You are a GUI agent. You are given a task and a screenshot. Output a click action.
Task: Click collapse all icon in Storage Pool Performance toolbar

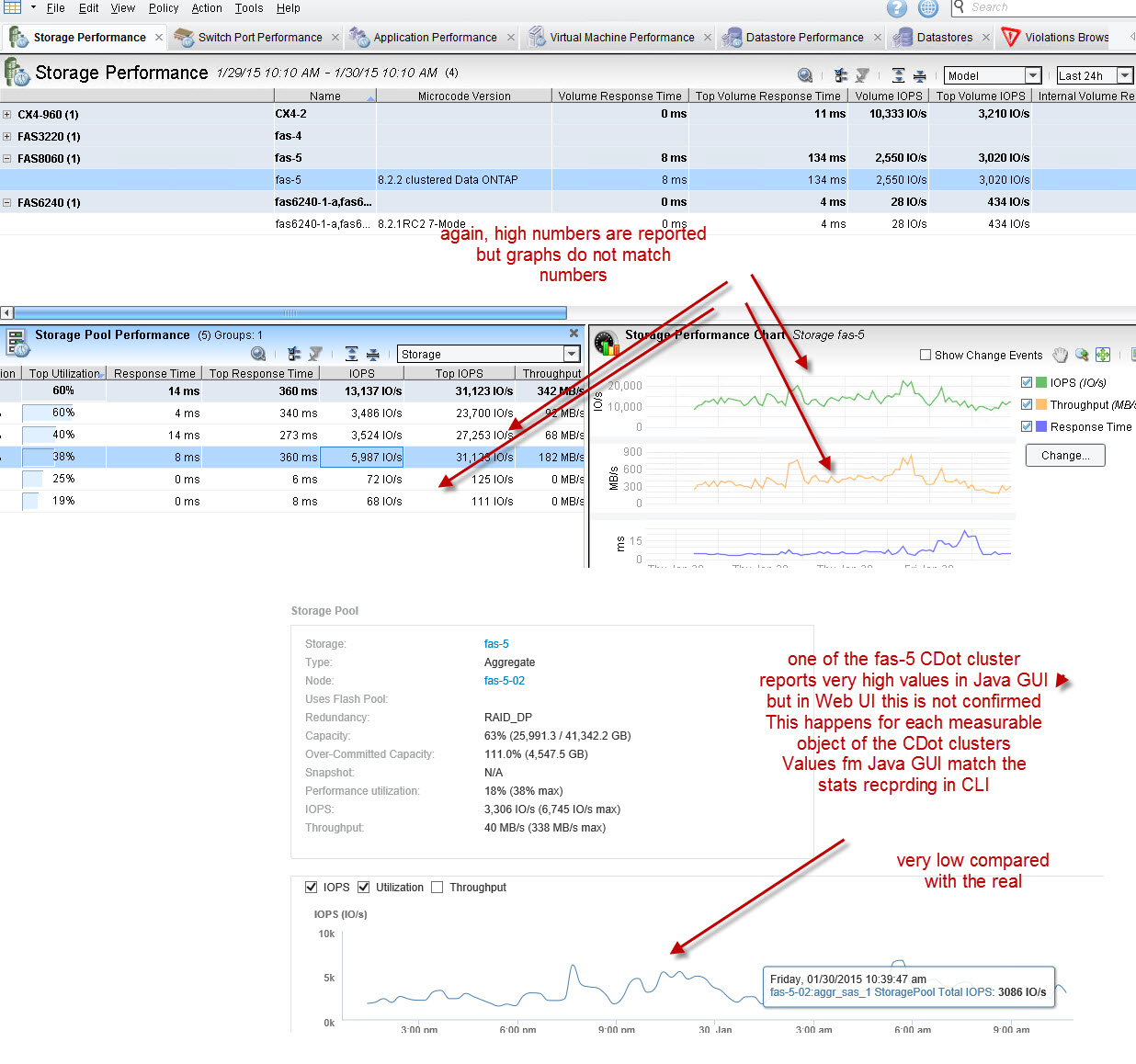pos(372,354)
